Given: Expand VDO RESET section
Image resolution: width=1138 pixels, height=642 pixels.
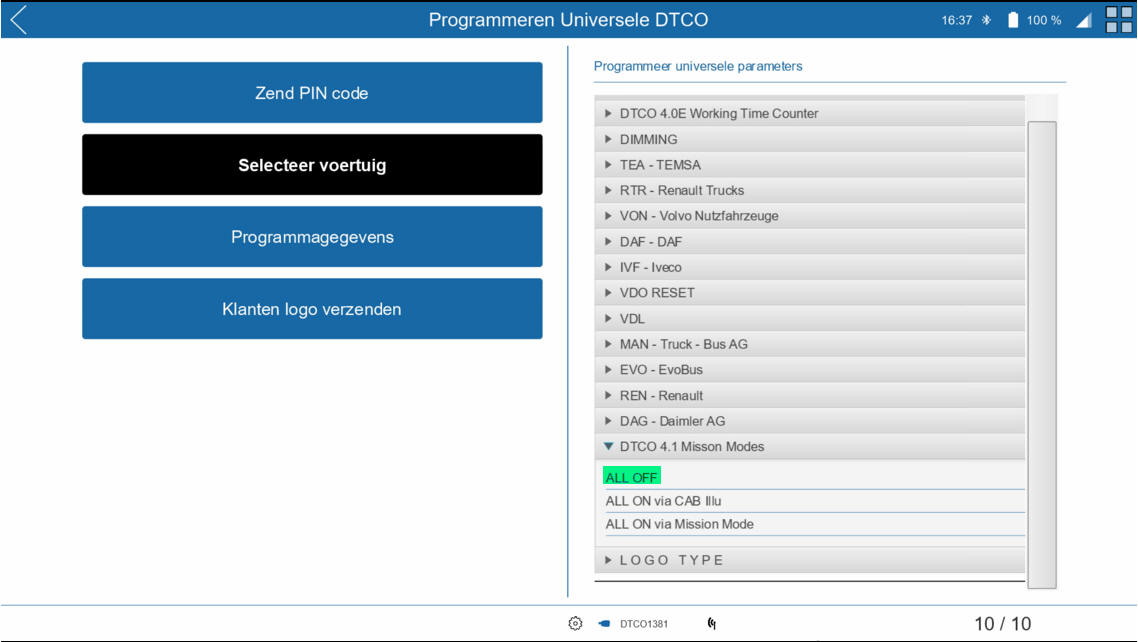Looking at the screenshot, I should tap(809, 292).
